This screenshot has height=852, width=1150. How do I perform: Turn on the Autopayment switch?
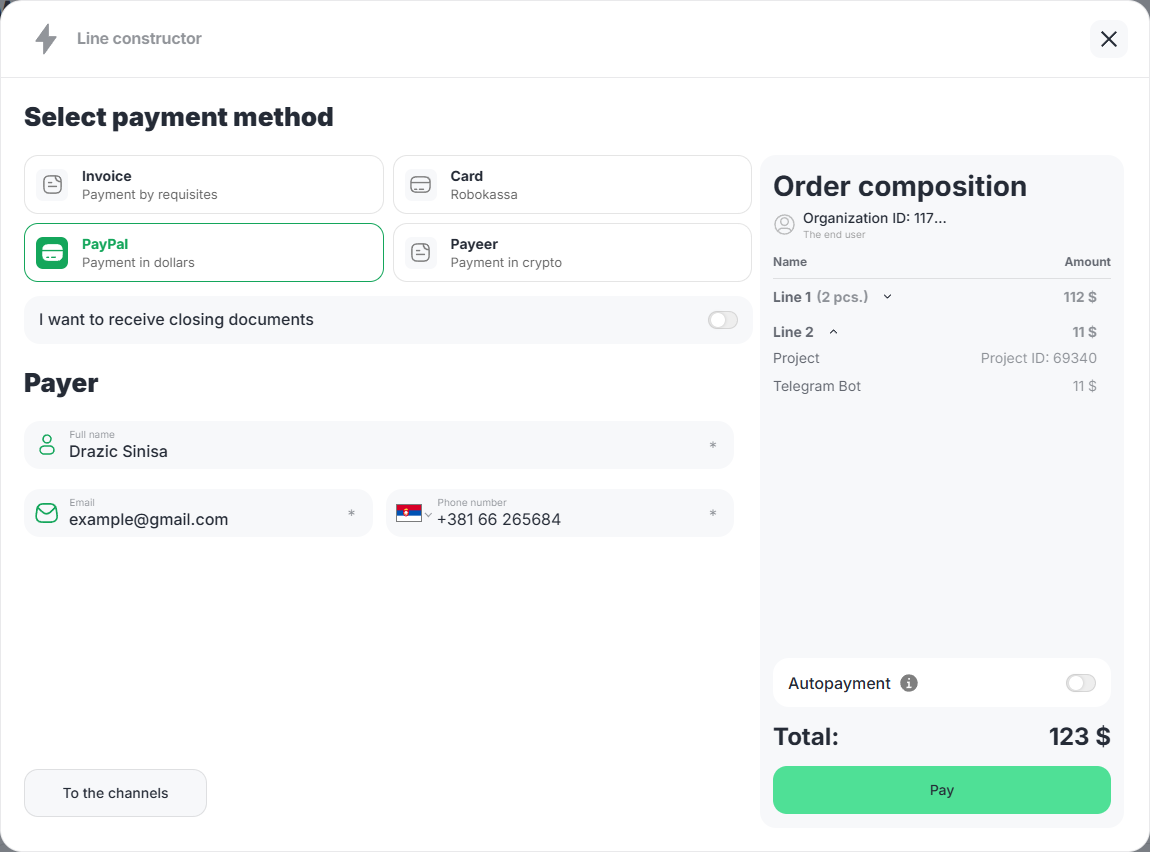coord(1080,683)
